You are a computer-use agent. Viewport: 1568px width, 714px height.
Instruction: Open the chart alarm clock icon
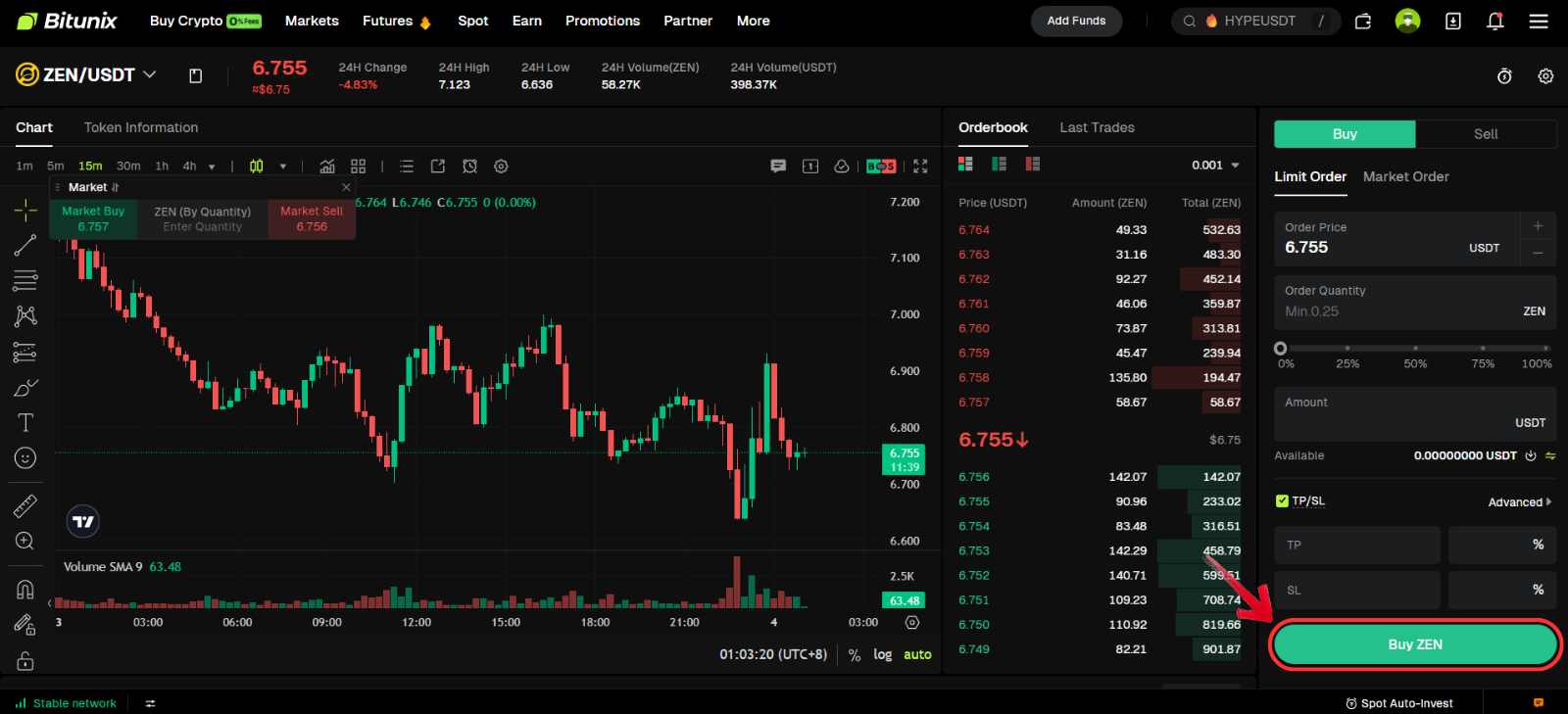[x=469, y=167]
